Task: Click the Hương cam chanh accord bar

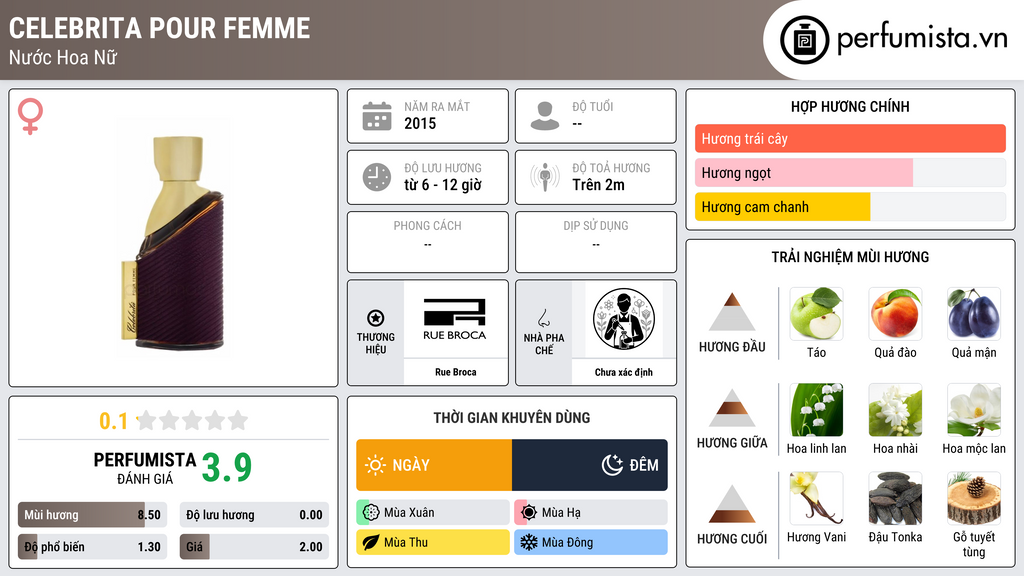Action: [850, 206]
